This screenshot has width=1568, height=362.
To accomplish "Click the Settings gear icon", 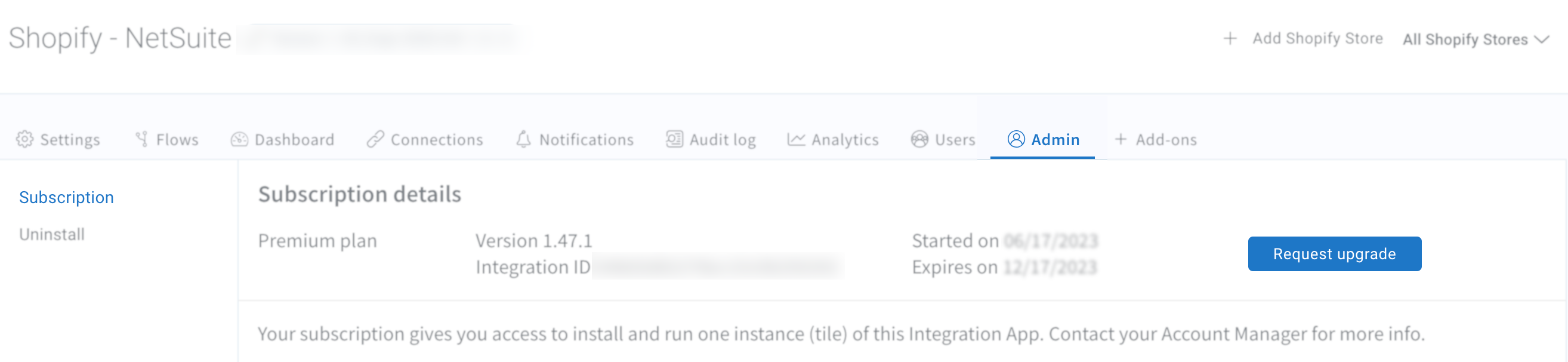I will (x=24, y=139).
